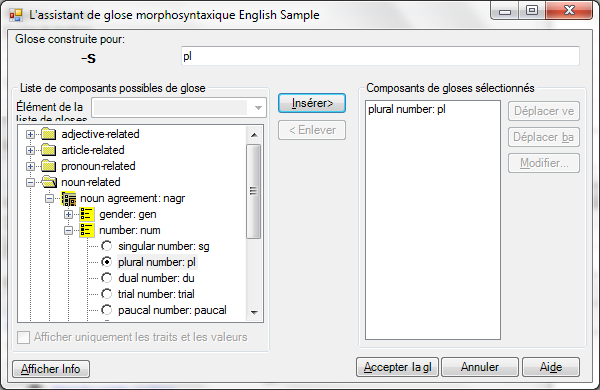Click the pronoun-related folder icon
Viewport: 600px width, 390px height.
click(49, 166)
